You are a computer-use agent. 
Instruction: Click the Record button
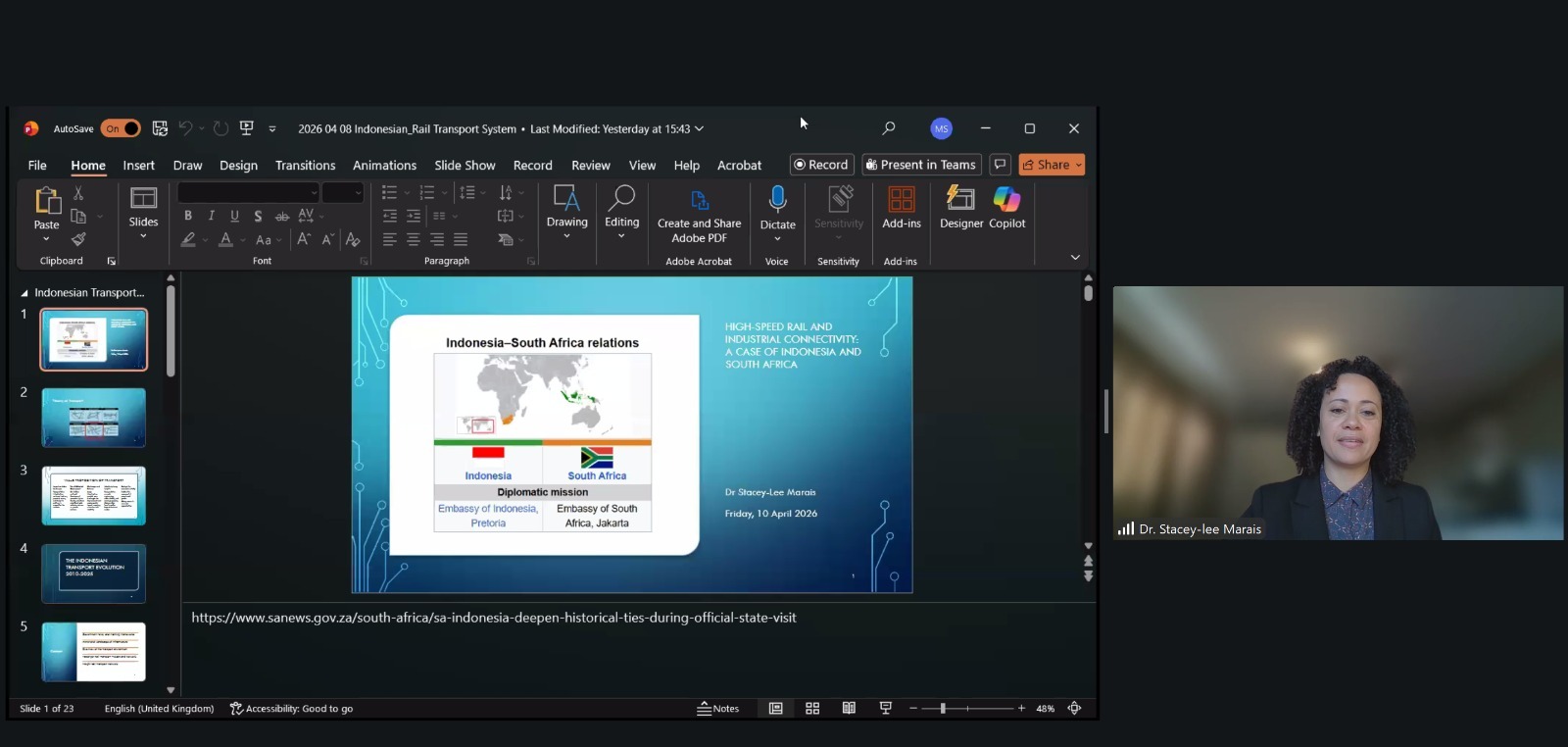coord(821,165)
